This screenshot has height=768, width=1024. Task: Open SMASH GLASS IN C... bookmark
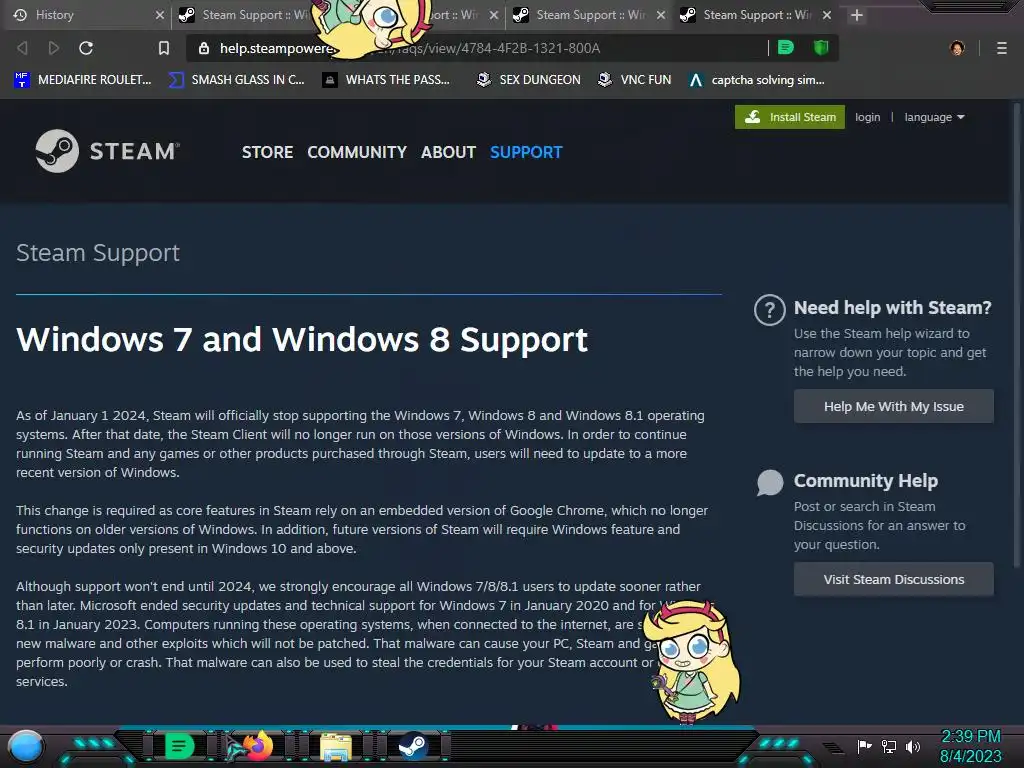coord(236,80)
